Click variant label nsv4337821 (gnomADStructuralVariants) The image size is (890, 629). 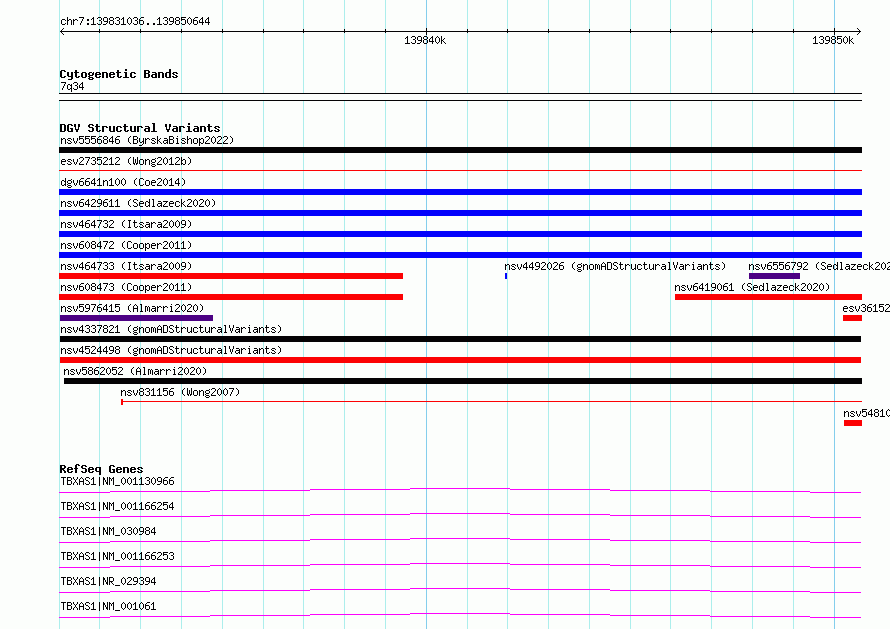pos(171,329)
